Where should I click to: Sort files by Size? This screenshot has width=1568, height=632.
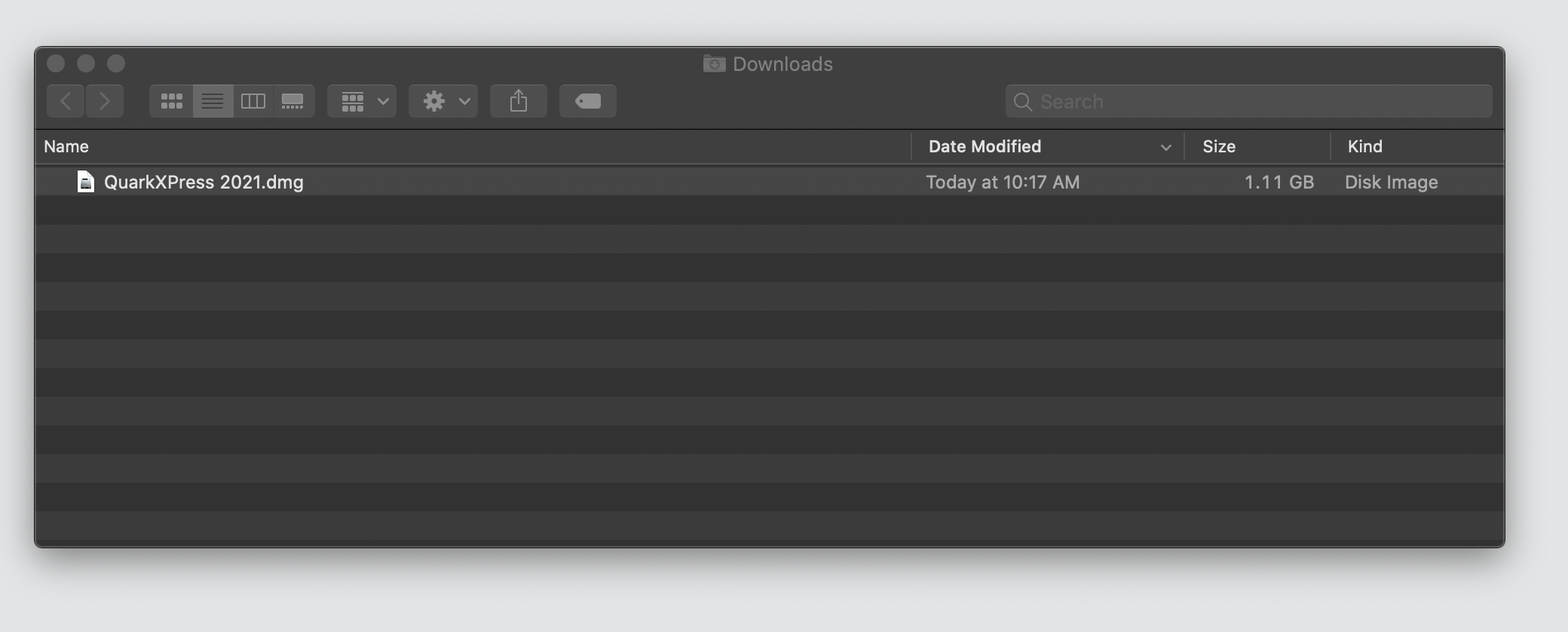click(x=1219, y=146)
